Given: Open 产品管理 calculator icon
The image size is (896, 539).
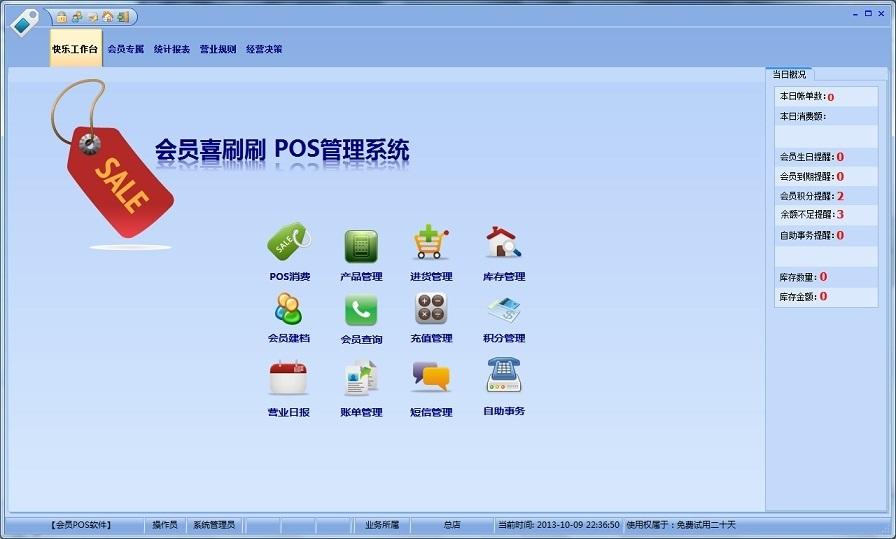Looking at the screenshot, I should click(361, 246).
